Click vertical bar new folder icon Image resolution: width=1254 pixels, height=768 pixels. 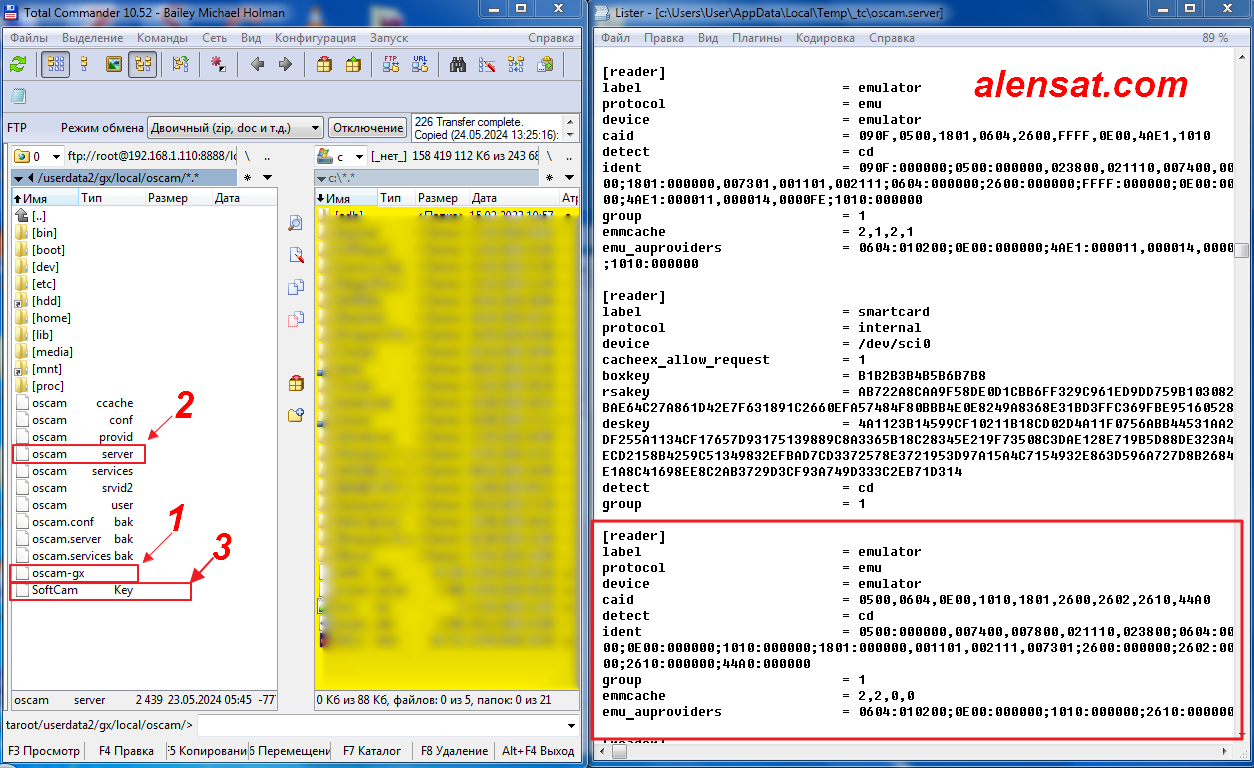point(296,415)
